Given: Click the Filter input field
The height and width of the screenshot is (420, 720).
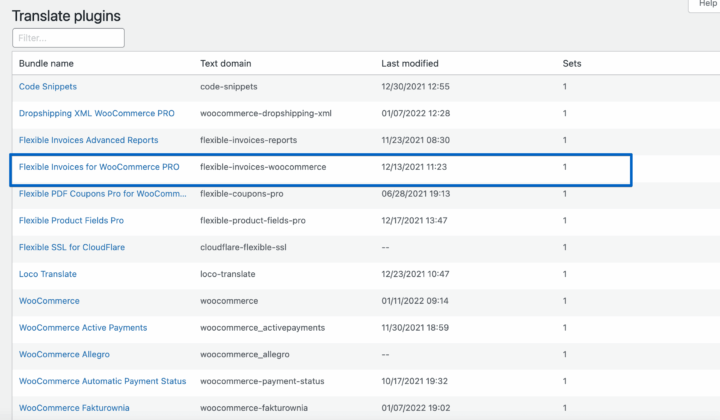Looking at the screenshot, I should pos(68,38).
